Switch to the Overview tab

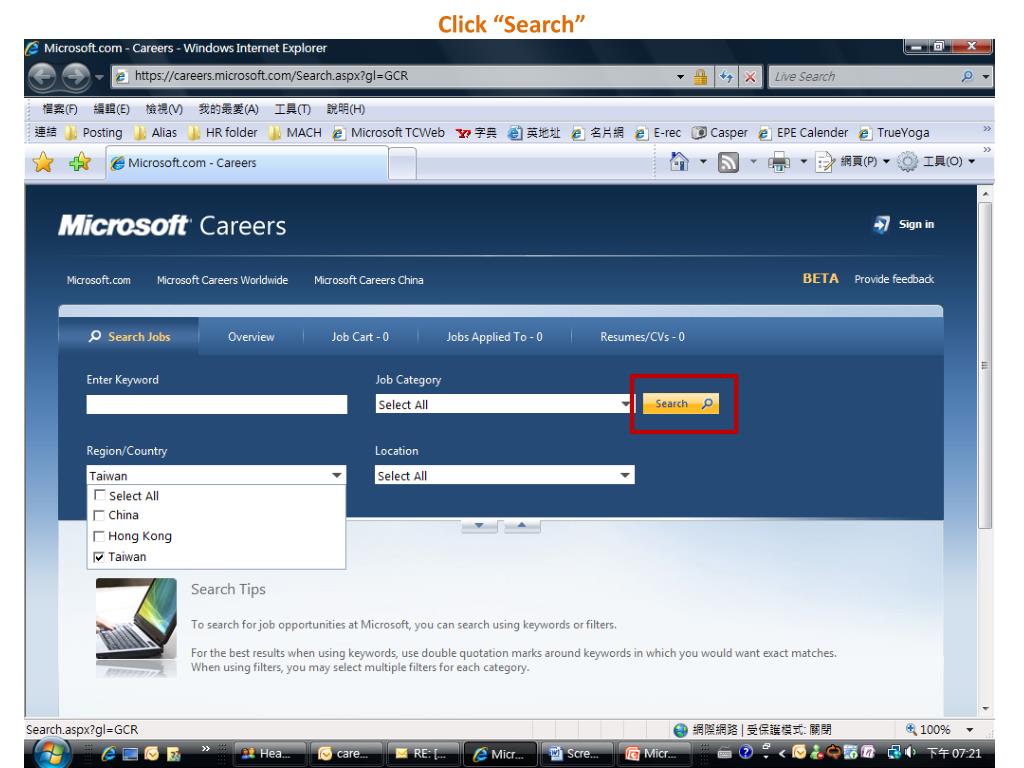click(251, 337)
